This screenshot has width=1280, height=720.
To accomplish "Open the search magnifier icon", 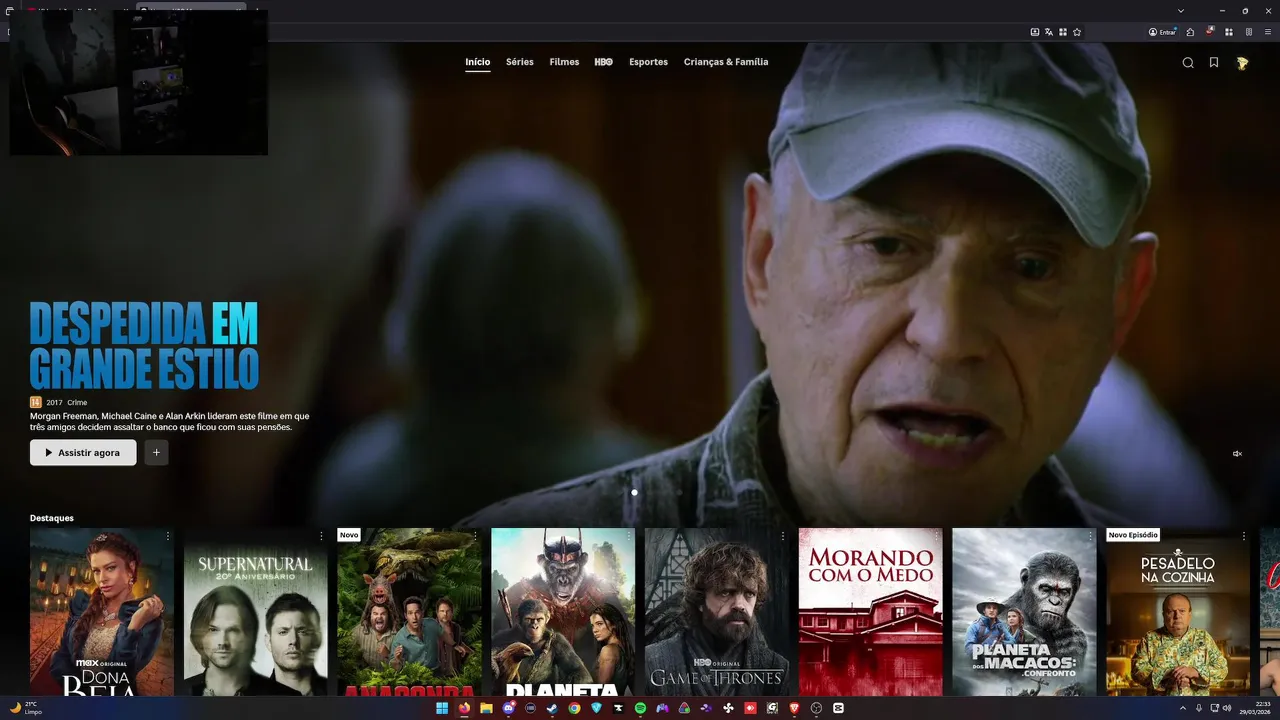I will [1188, 62].
